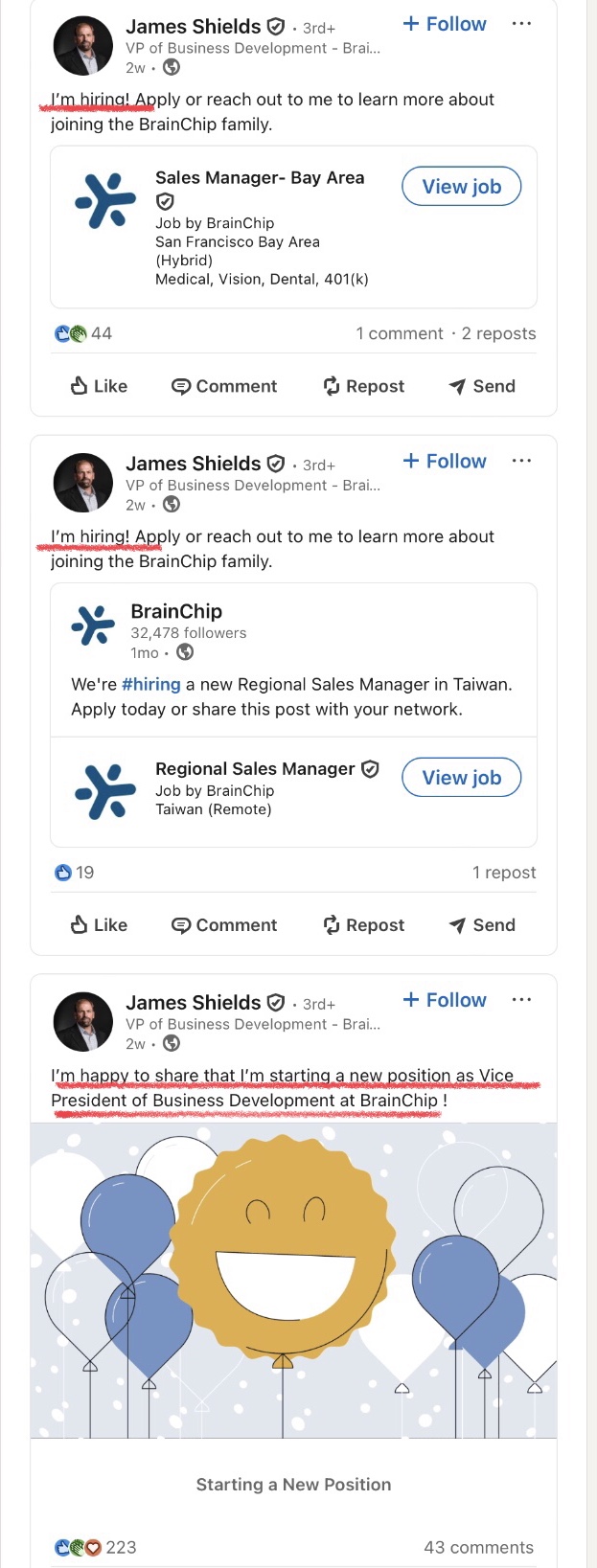The height and width of the screenshot is (1568, 597).
Task: Send the Regional Sales Manager Taiwan post
Action: [482, 925]
